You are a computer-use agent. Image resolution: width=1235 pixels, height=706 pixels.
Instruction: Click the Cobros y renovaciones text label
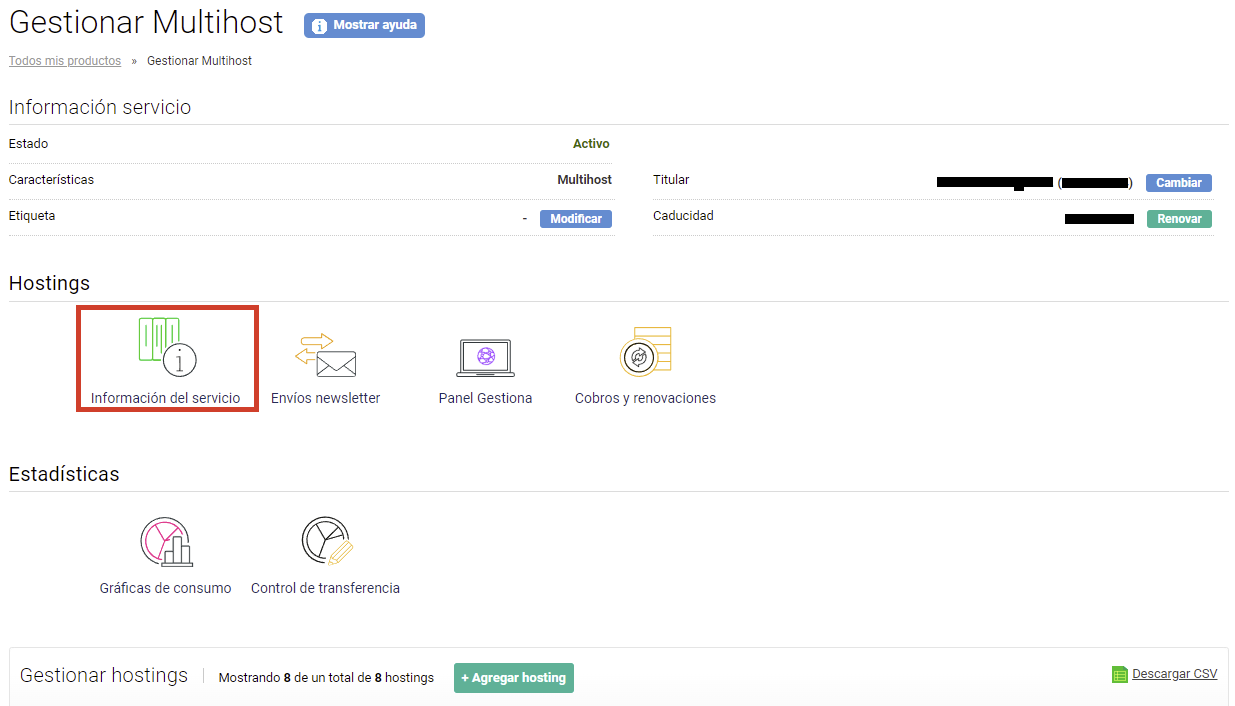coord(645,398)
